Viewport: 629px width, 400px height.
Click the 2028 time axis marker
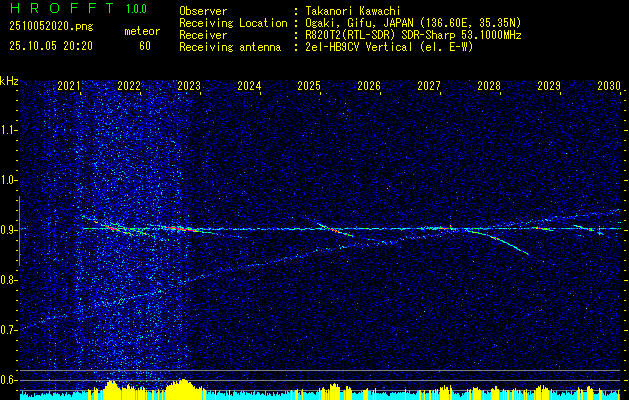tap(489, 86)
